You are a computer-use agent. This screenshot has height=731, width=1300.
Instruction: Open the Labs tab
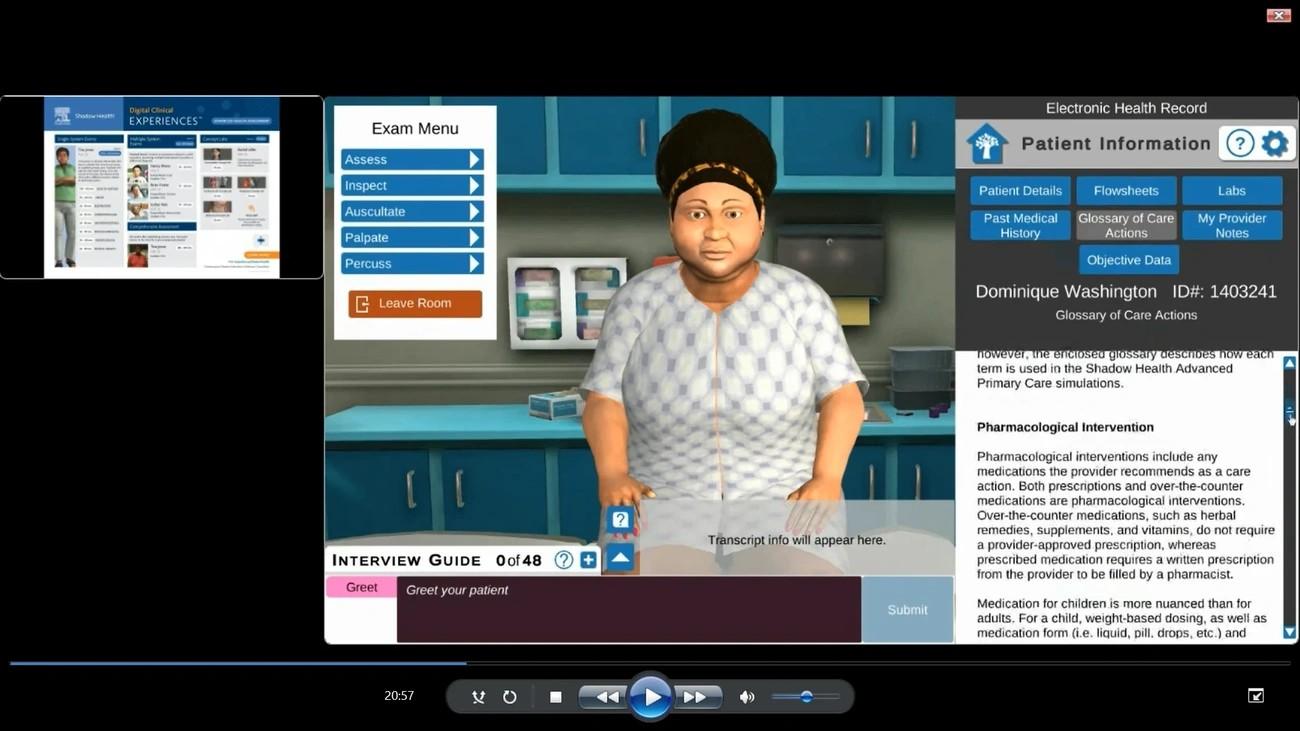(x=1231, y=190)
